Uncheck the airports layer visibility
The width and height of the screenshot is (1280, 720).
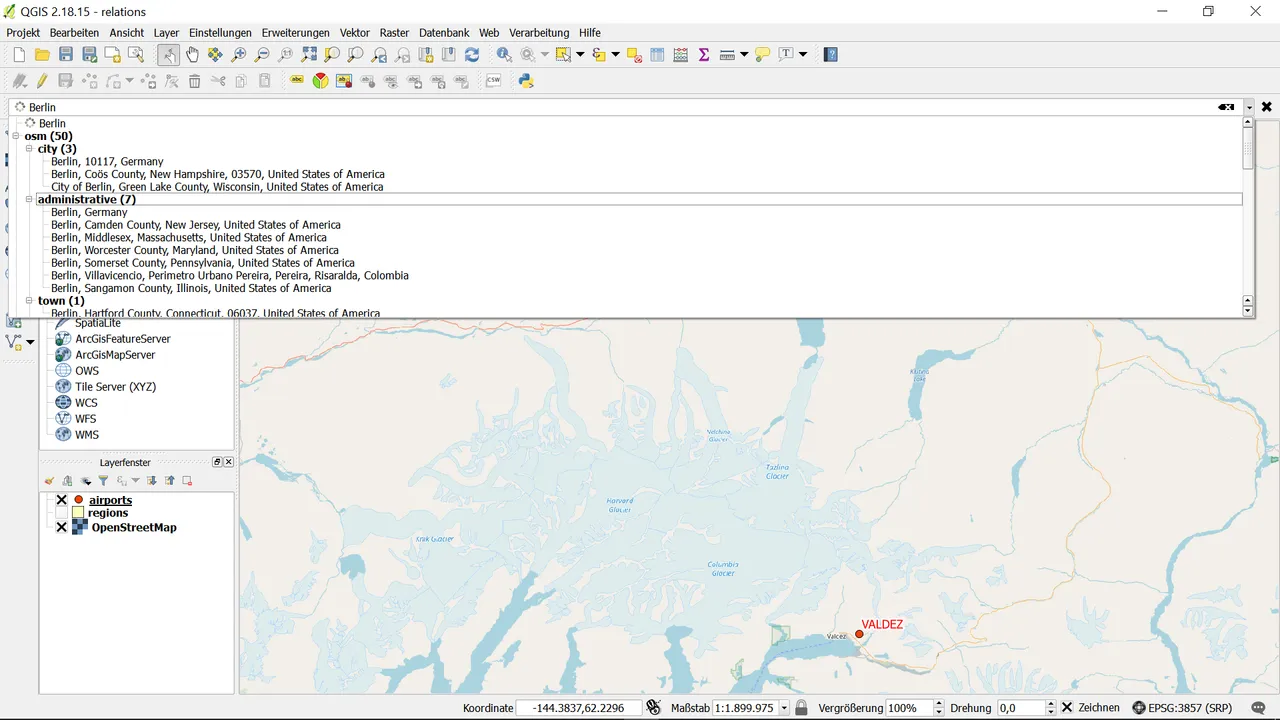pyautogui.click(x=62, y=500)
